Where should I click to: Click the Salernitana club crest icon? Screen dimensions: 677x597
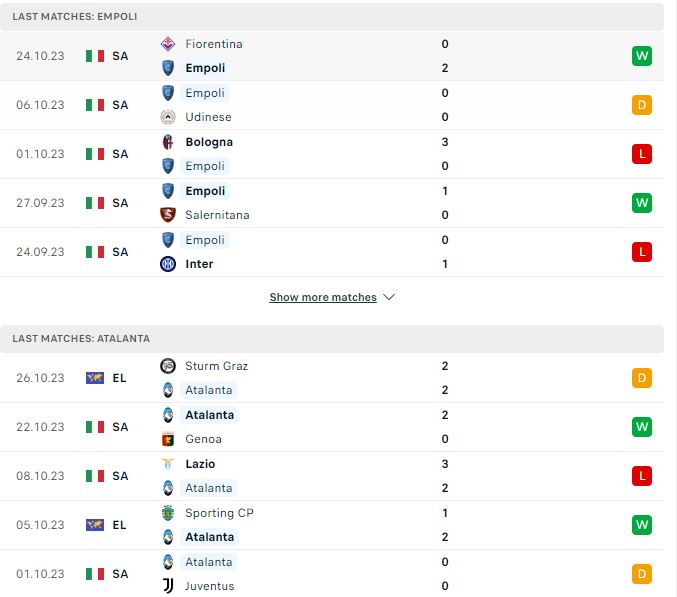[168, 215]
